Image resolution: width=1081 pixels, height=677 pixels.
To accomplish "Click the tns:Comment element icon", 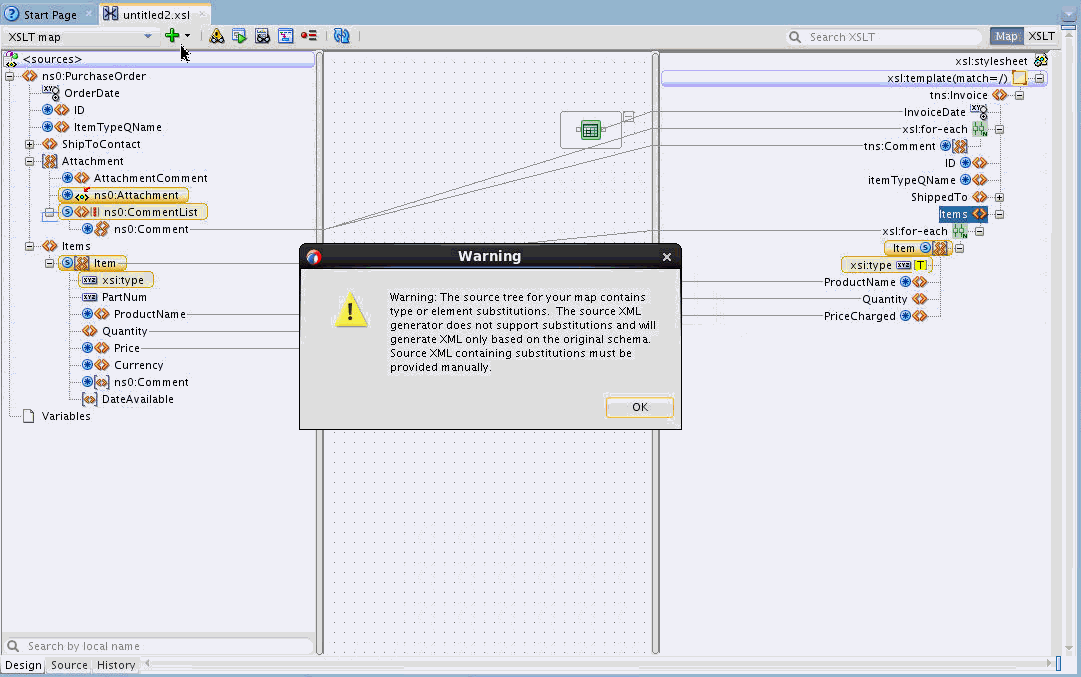I will click(960, 146).
